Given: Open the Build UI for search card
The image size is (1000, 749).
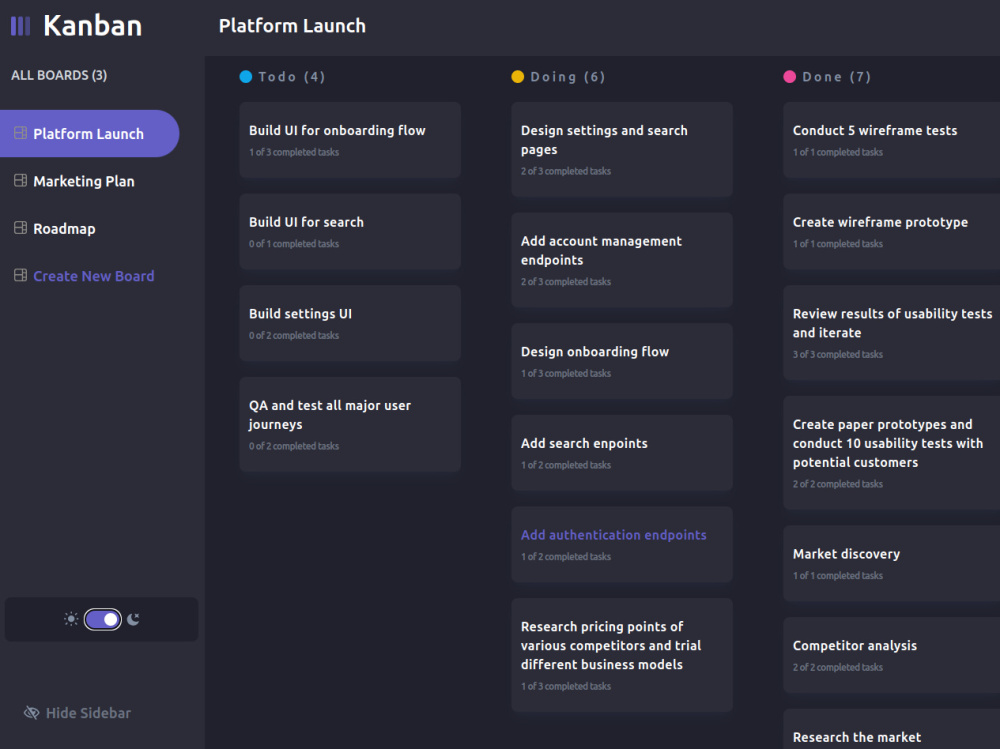Looking at the screenshot, I should point(350,232).
